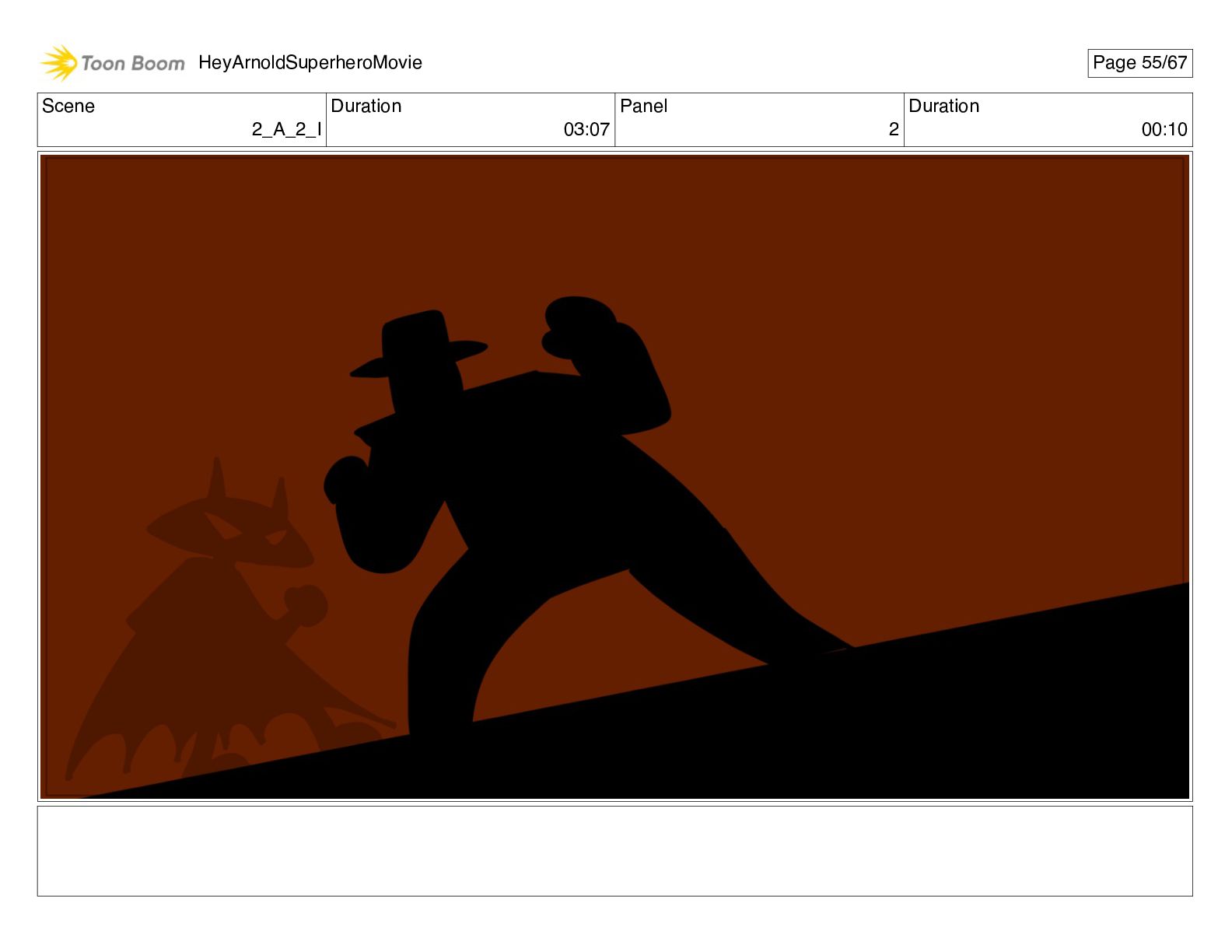The image size is (1232, 952).
Task: Select the HeyArnoldSuperheroMovie project title
Action: (x=310, y=62)
